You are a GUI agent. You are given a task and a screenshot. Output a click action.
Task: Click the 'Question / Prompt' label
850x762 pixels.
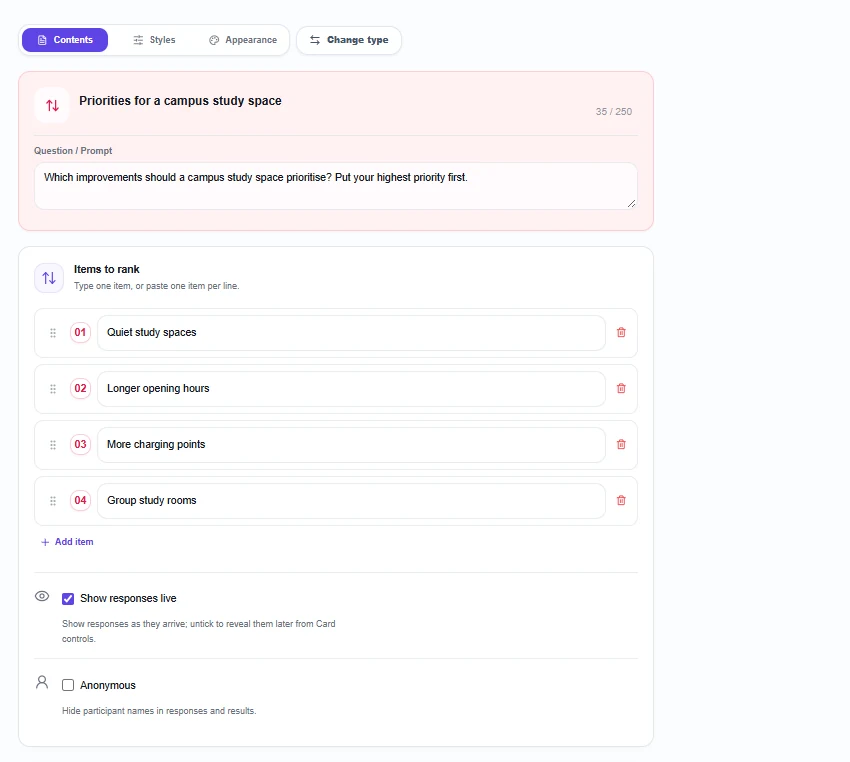pos(73,151)
